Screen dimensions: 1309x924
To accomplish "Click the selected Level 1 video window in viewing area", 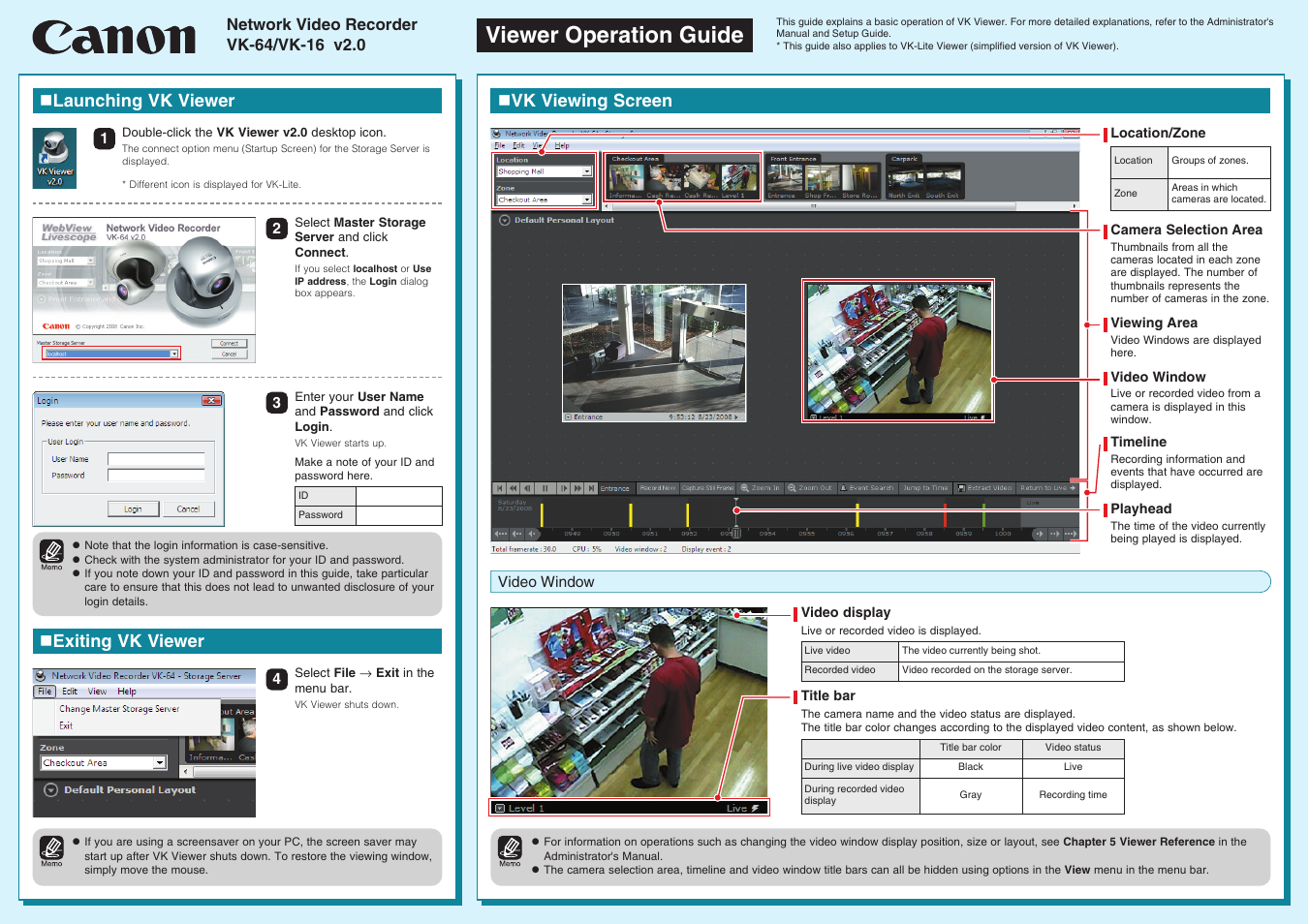I will pos(898,351).
